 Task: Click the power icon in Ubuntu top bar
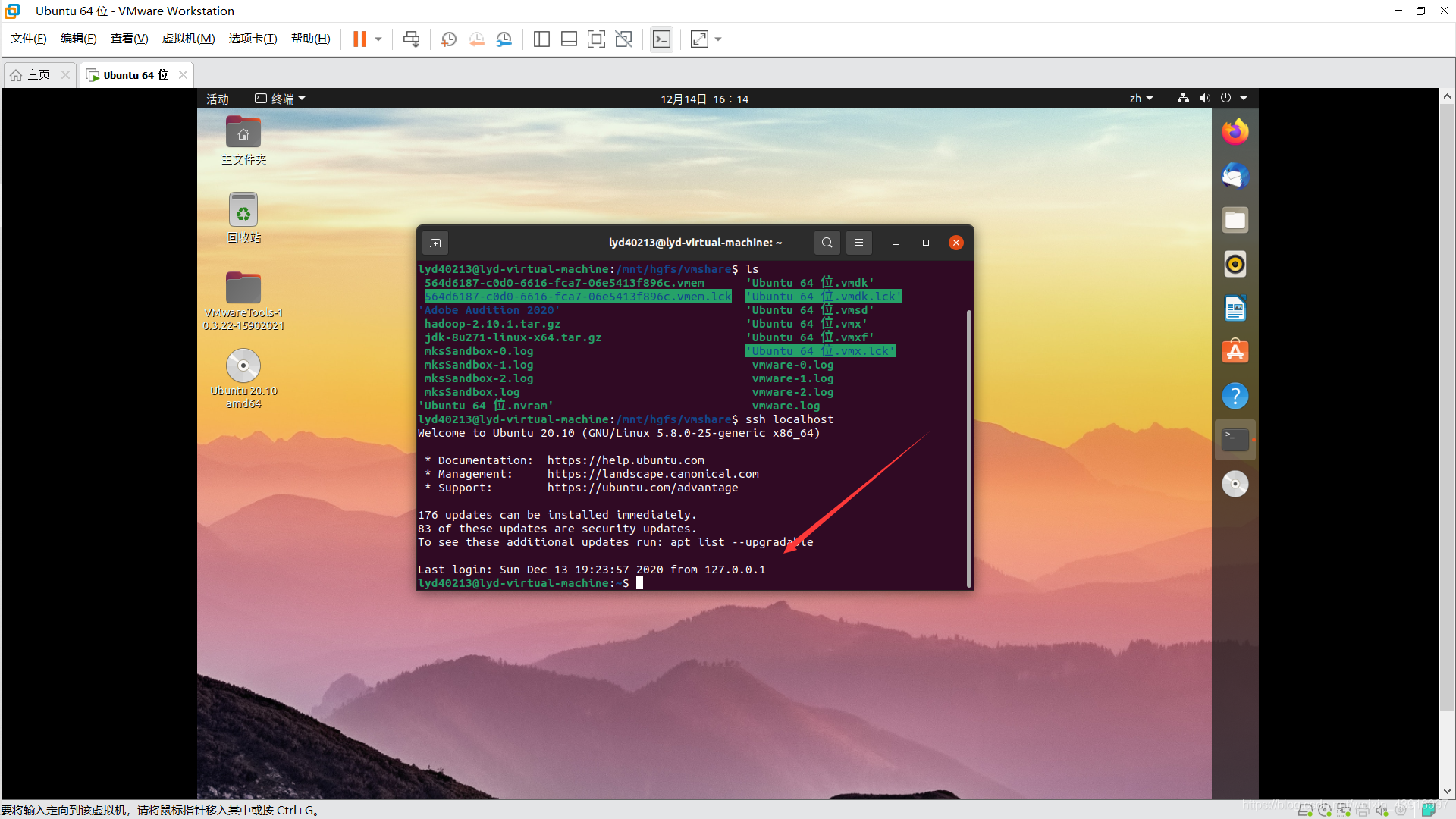pos(1225,98)
